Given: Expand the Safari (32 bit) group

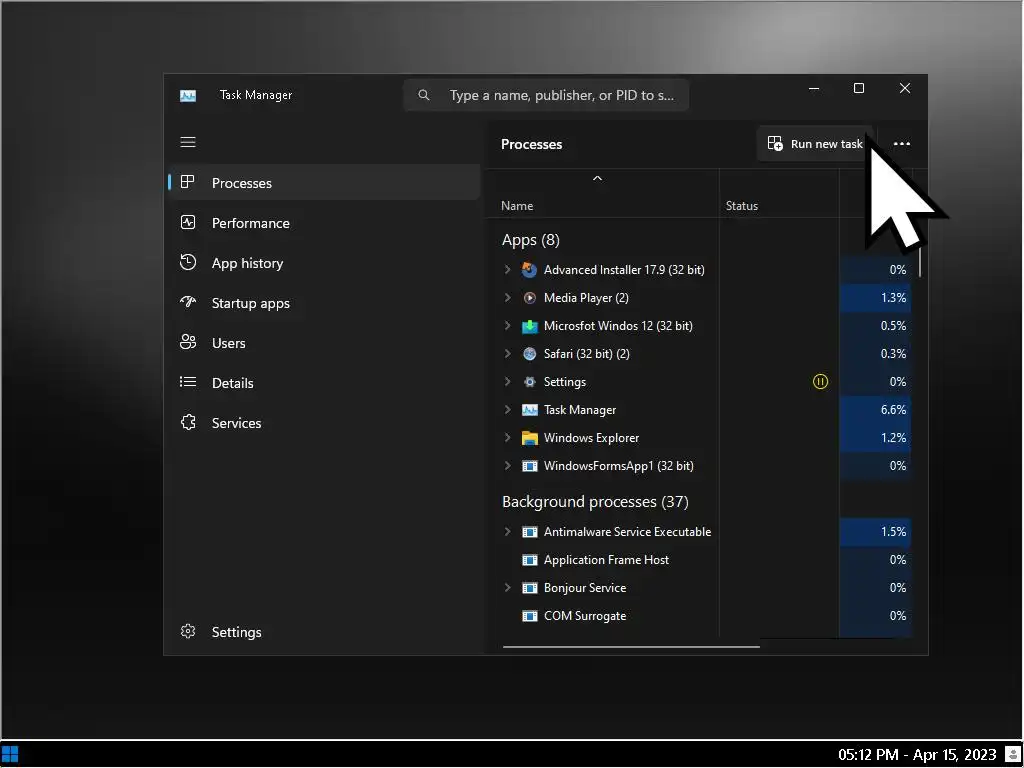Looking at the screenshot, I should tap(507, 353).
